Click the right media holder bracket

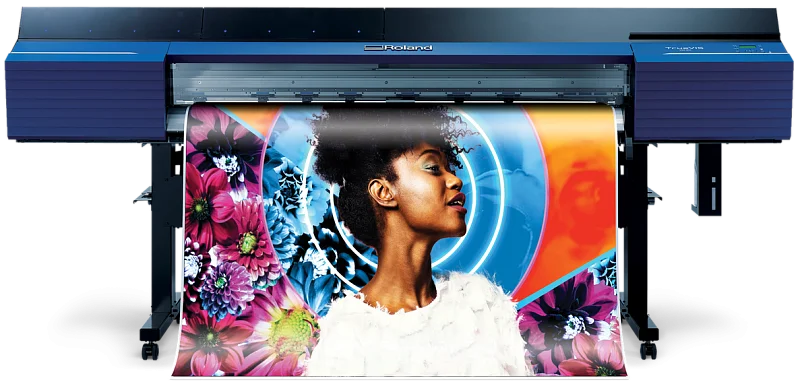(x=653, y=196)
